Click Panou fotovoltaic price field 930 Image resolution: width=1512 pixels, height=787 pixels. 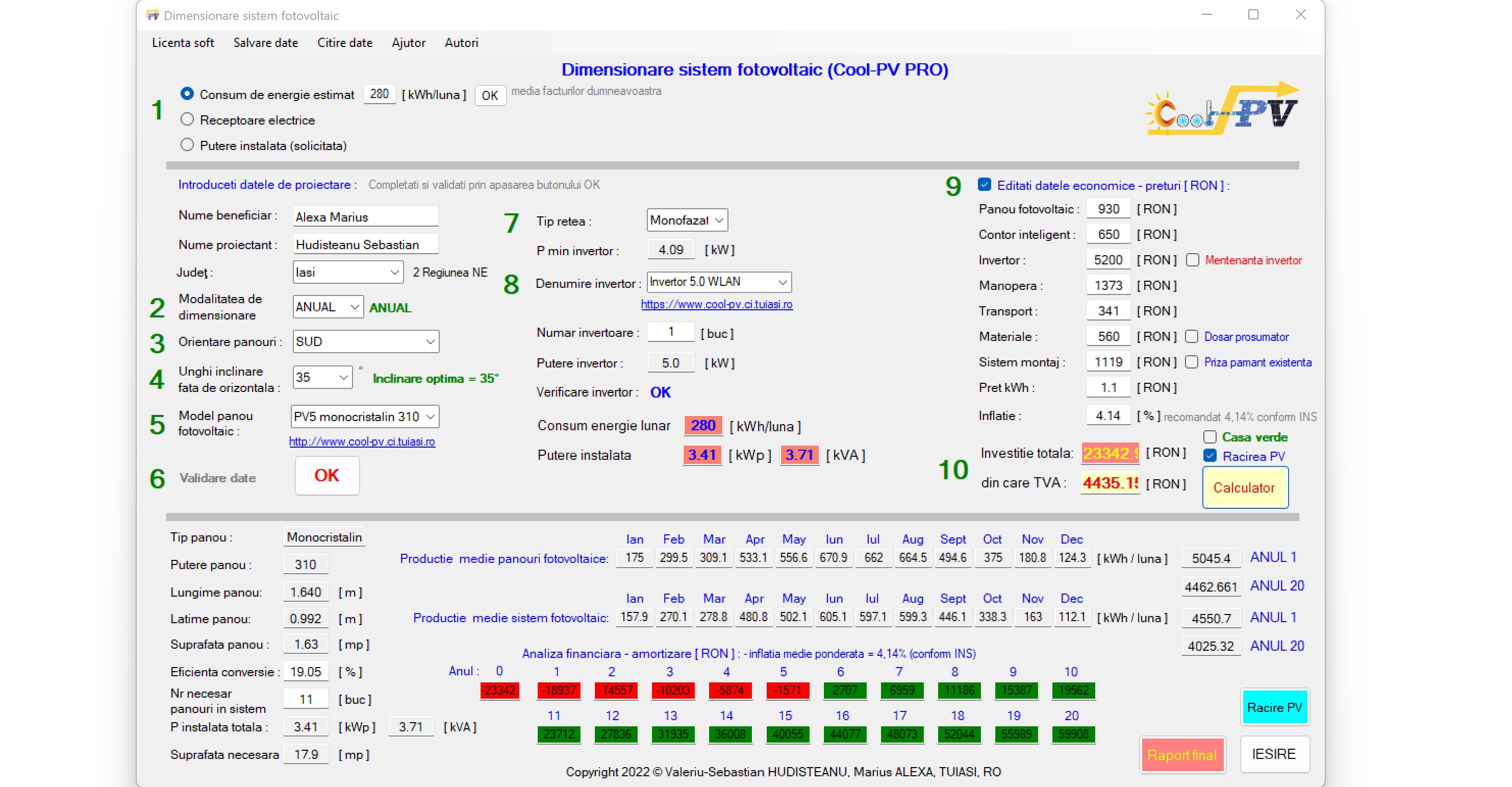point(1108,209)
